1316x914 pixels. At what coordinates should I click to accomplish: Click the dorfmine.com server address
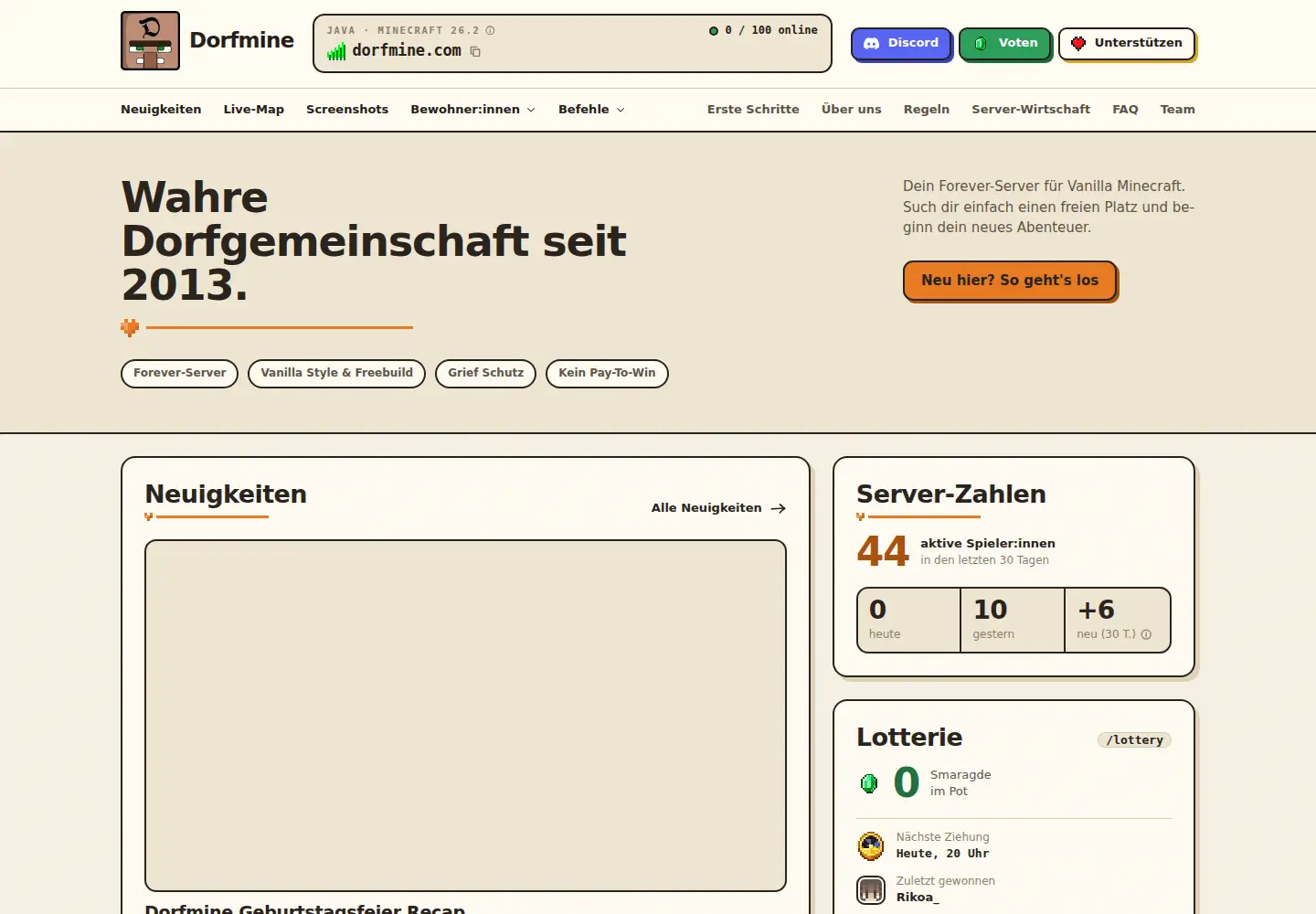[x=407, y=51]
